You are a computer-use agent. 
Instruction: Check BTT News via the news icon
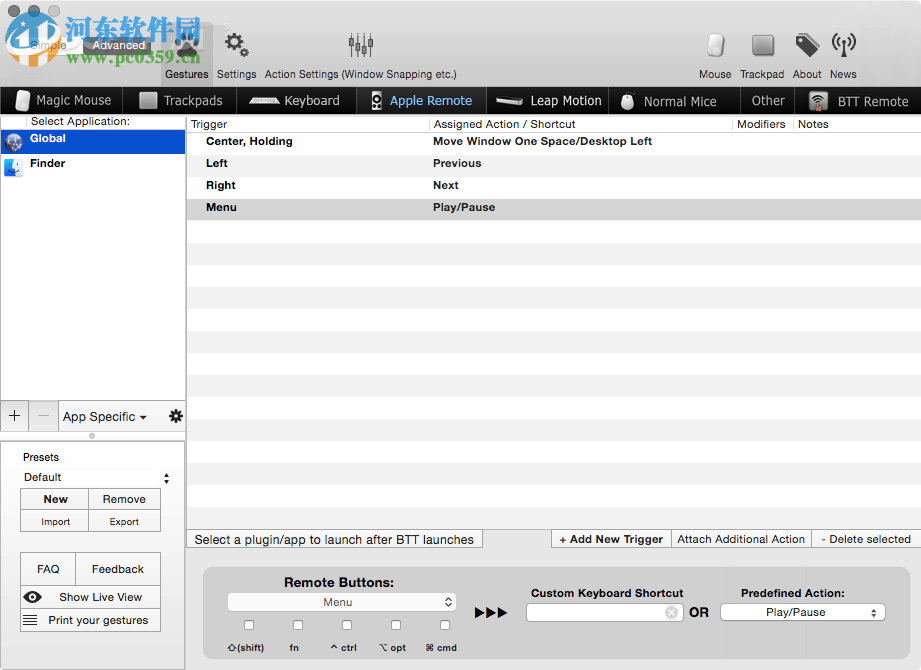[x=843, y=47]
